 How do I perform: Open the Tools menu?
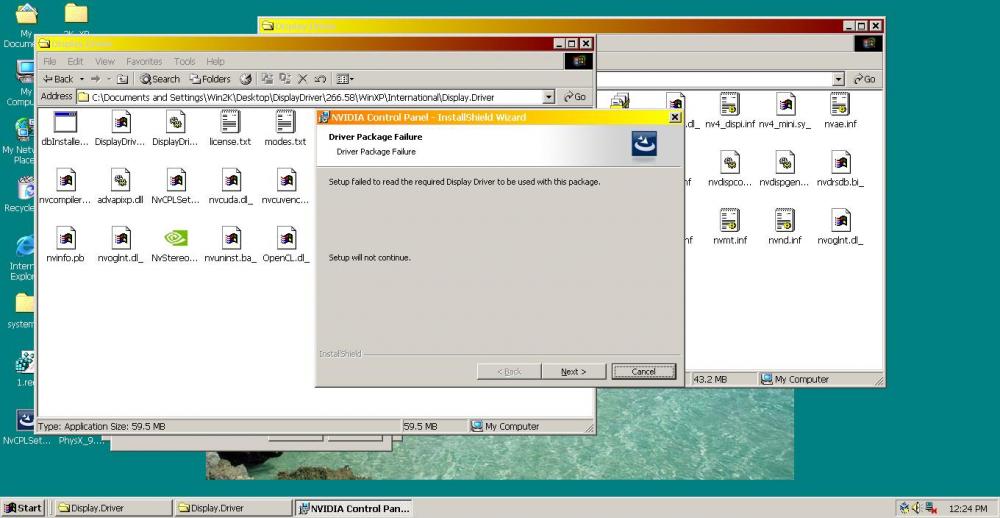tap(184, 61)
